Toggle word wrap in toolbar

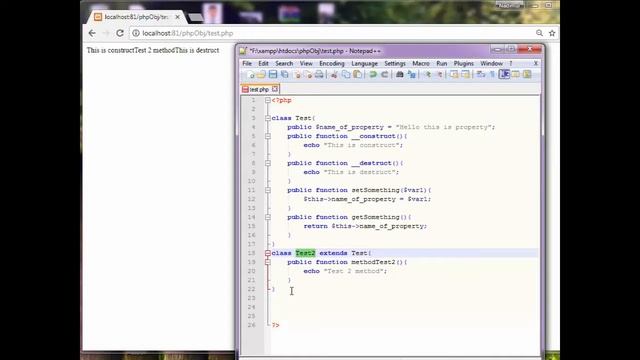(481, 74)
